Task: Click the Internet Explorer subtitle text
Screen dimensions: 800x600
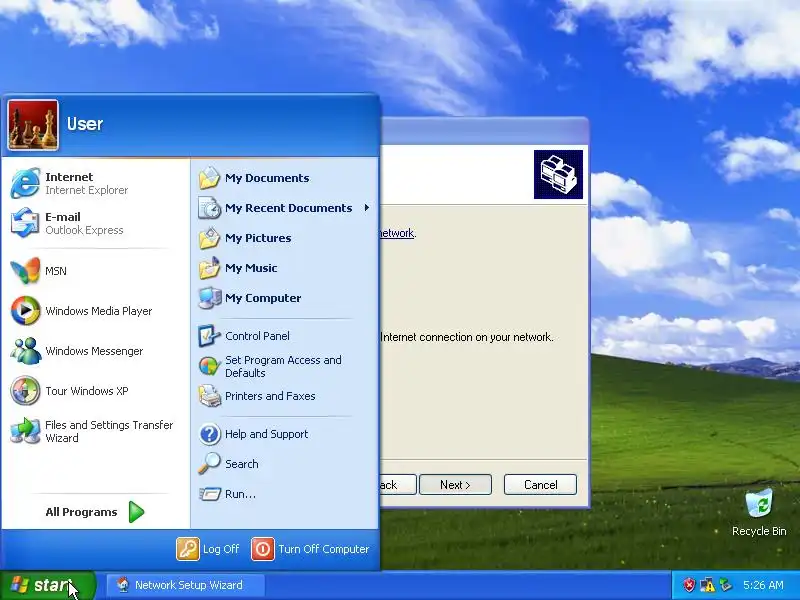Action: [x=87, y=190]
